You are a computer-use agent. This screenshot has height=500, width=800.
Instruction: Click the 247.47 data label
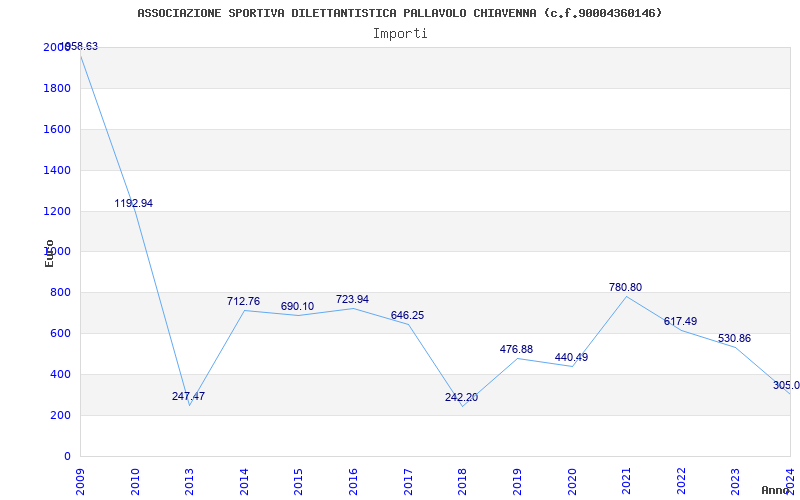point(188,396)
